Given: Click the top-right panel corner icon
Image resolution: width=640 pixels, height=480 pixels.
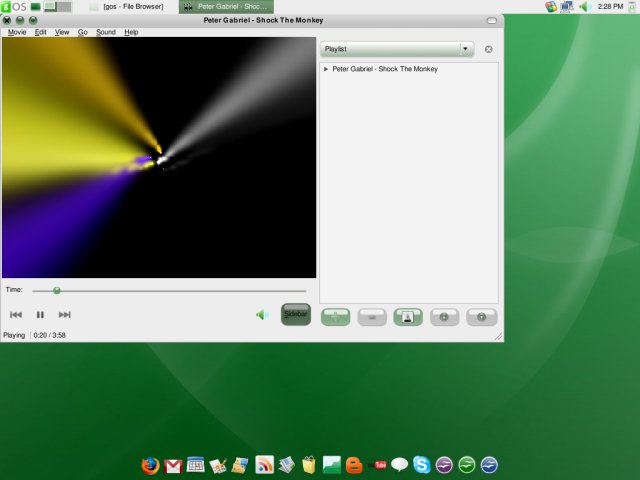Looking at the screenshot, I should (633, 7).
